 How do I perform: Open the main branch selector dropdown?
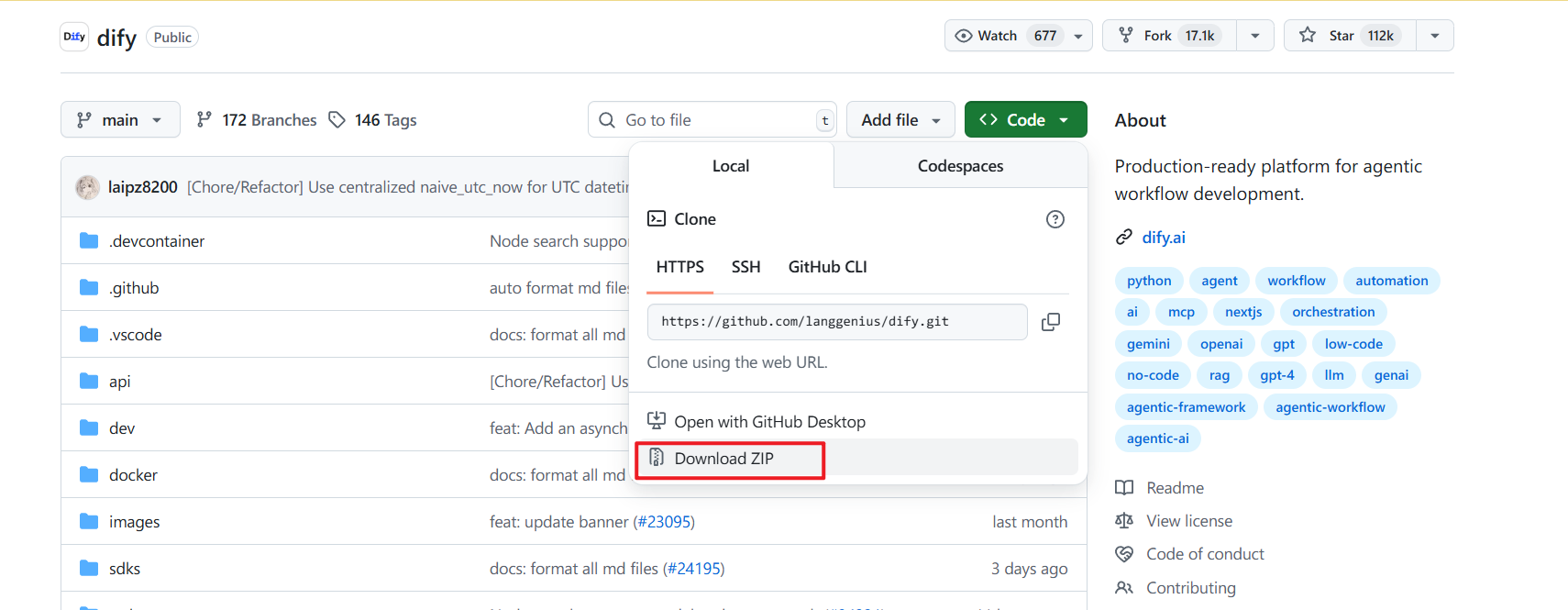click(120, 119)
